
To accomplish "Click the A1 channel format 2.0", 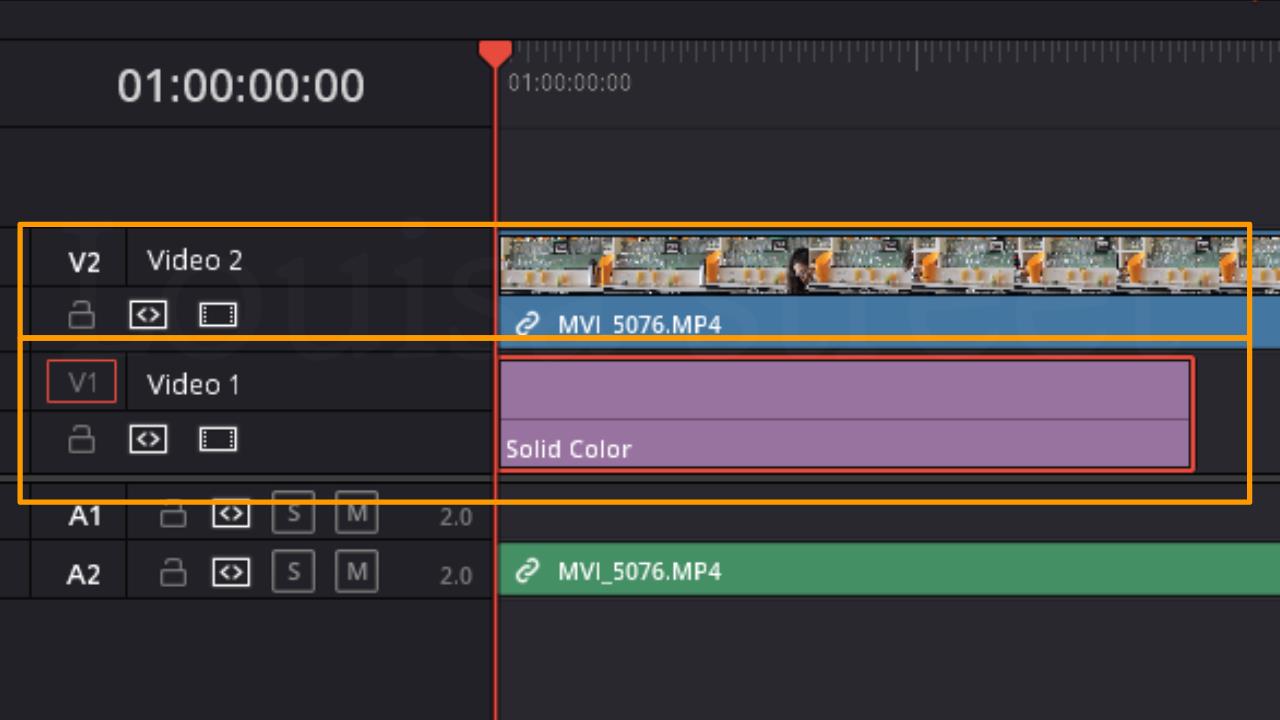I will (x=455, y=517).
